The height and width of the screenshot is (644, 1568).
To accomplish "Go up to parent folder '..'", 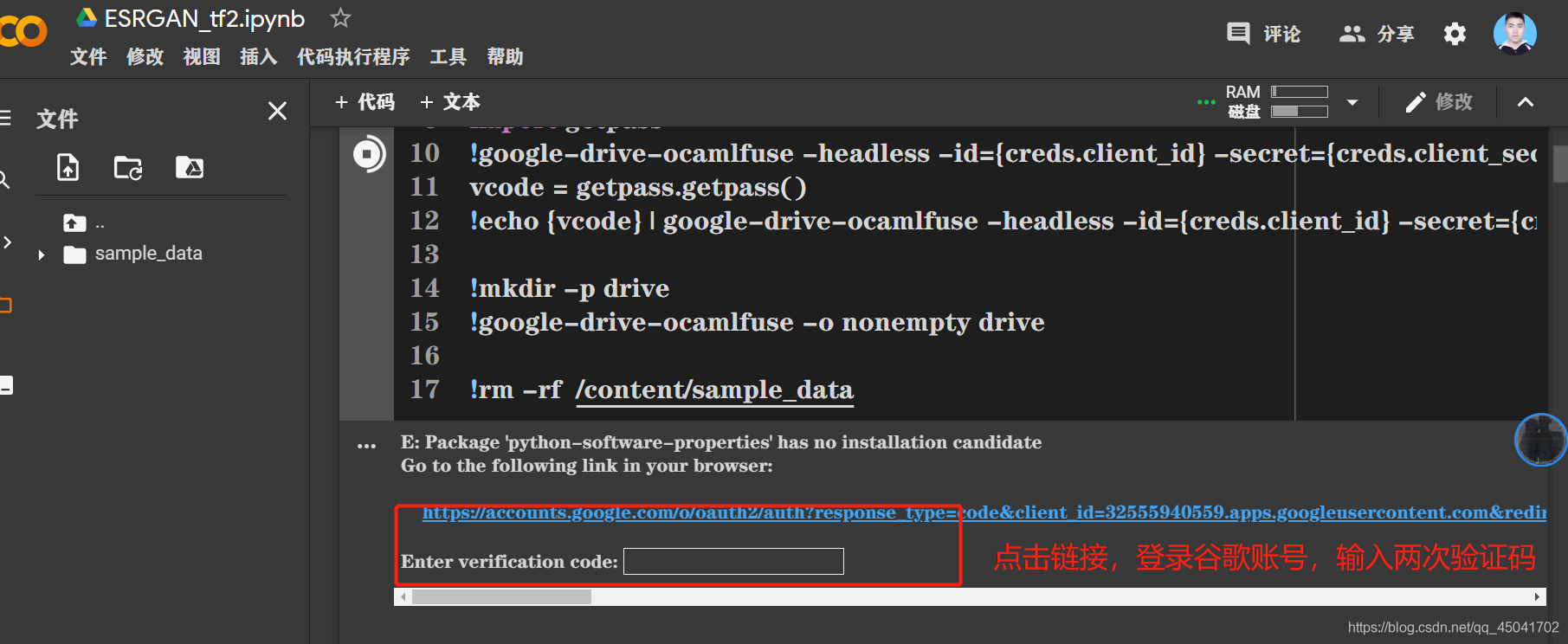I will [84, 223].
